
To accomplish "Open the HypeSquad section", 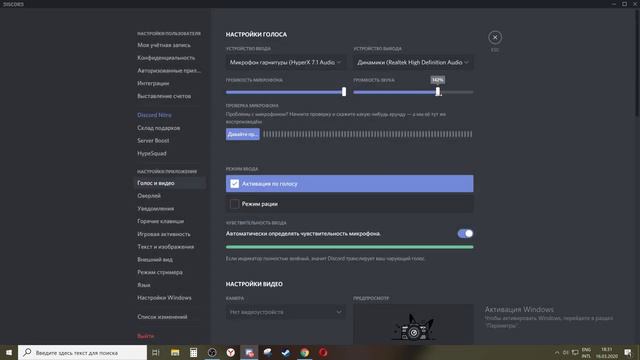I will coord(152,153).
